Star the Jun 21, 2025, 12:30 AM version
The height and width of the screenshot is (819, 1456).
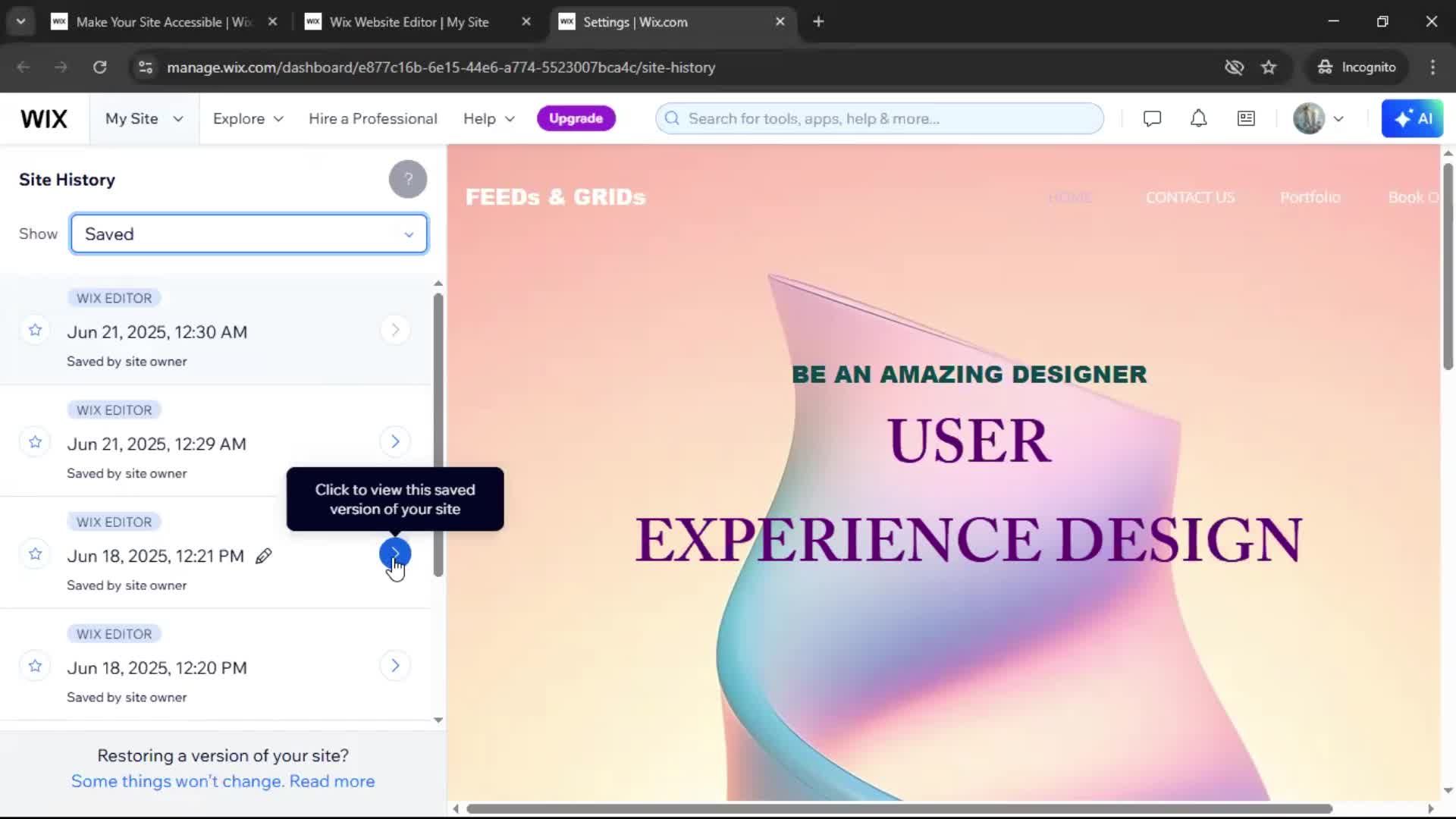pyautogui.click(x=35, y=330)
